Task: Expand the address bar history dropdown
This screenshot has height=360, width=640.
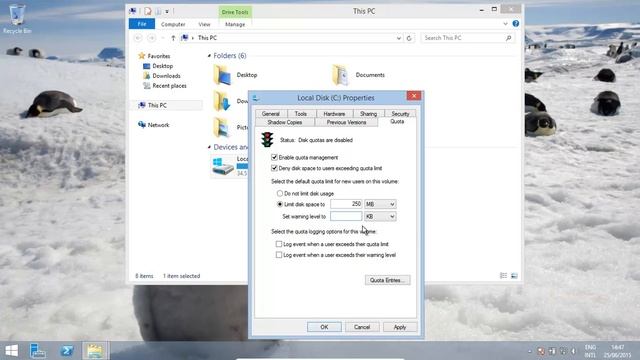Action: [x=399, y=38]
